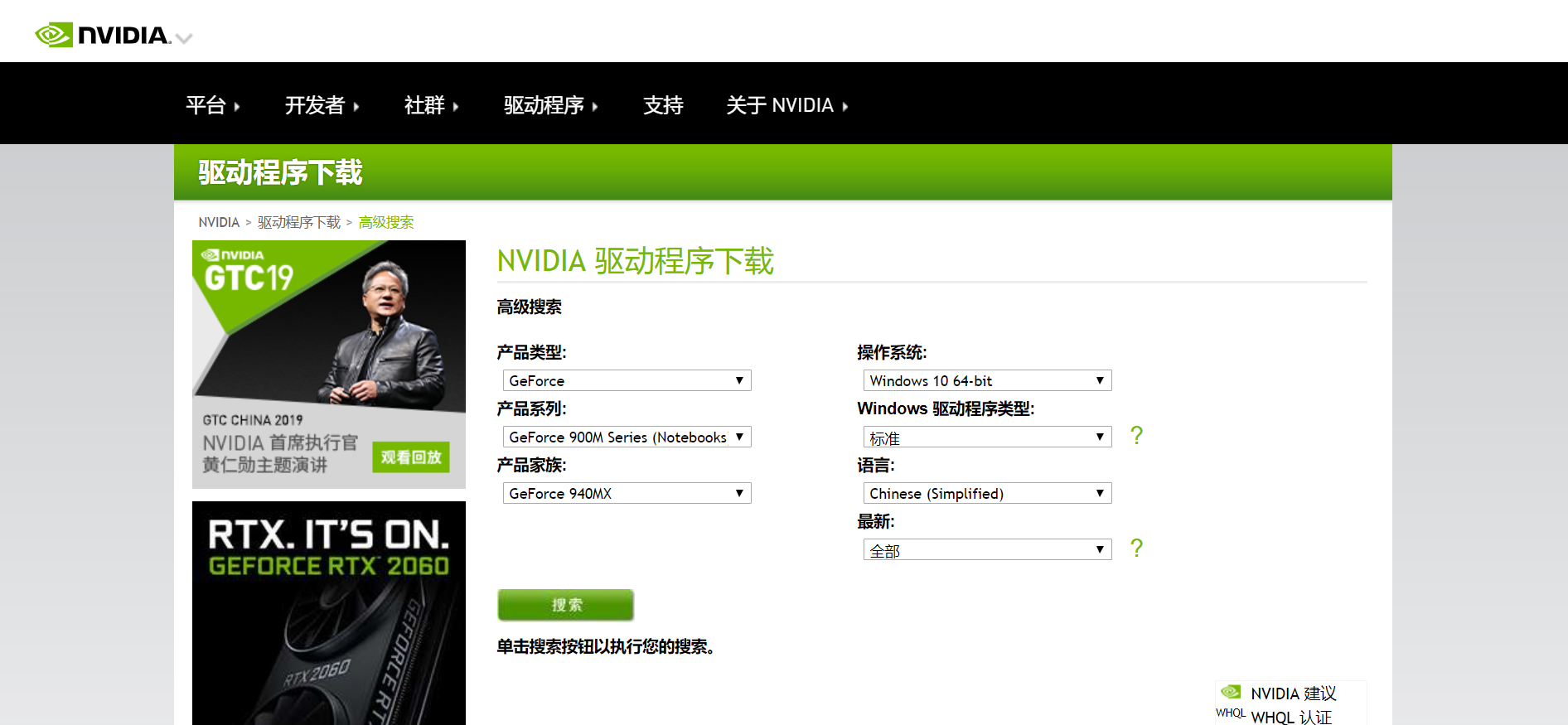Click 高级搜索 breadcrumb link
The width and height of the screenshot is (1568, 725).
coord(386,222)
